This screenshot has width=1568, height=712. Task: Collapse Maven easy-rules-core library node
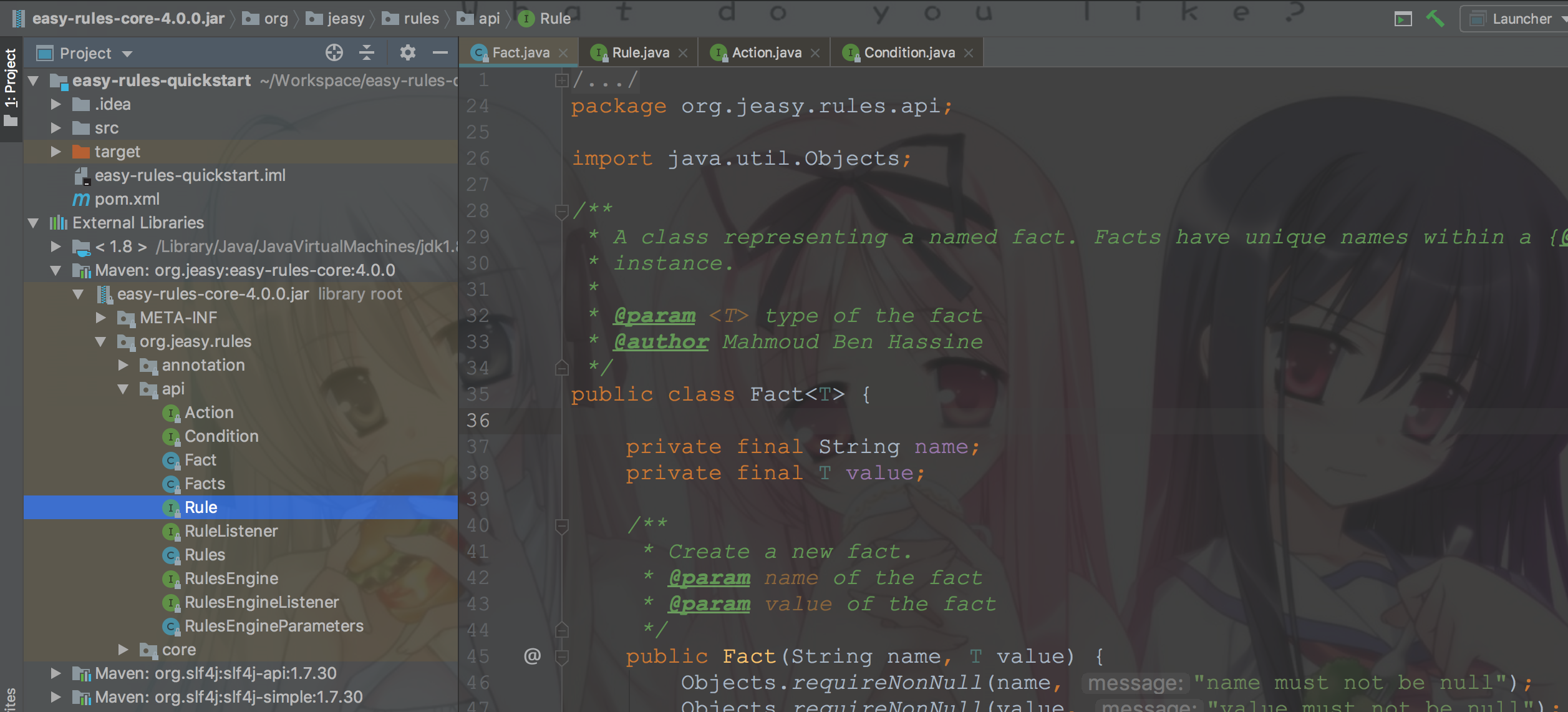point(56,270)
